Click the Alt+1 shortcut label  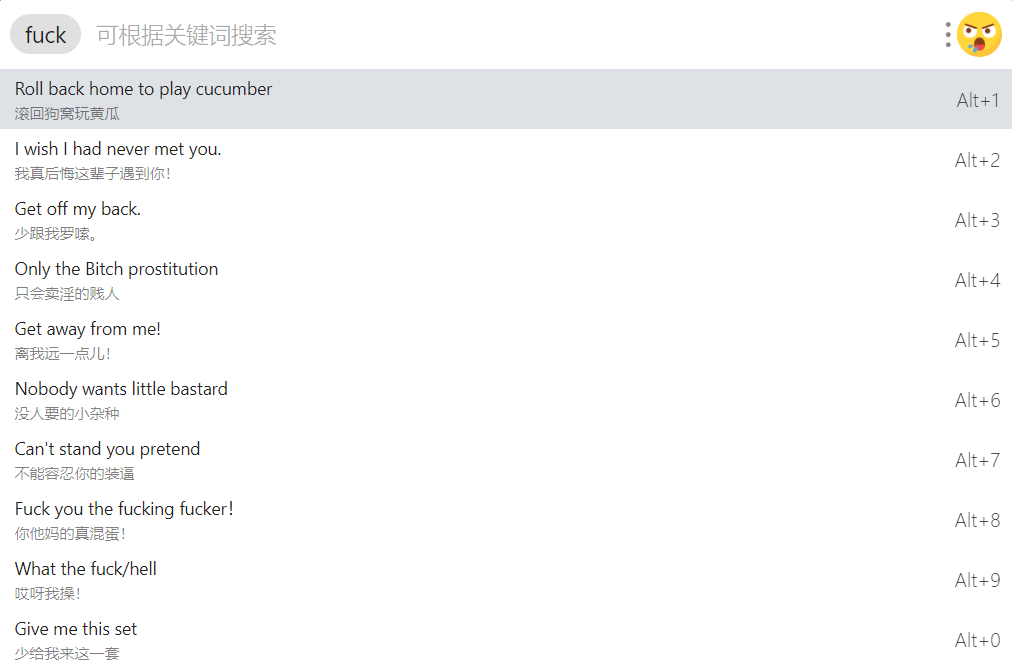click(x=978, y=100)
